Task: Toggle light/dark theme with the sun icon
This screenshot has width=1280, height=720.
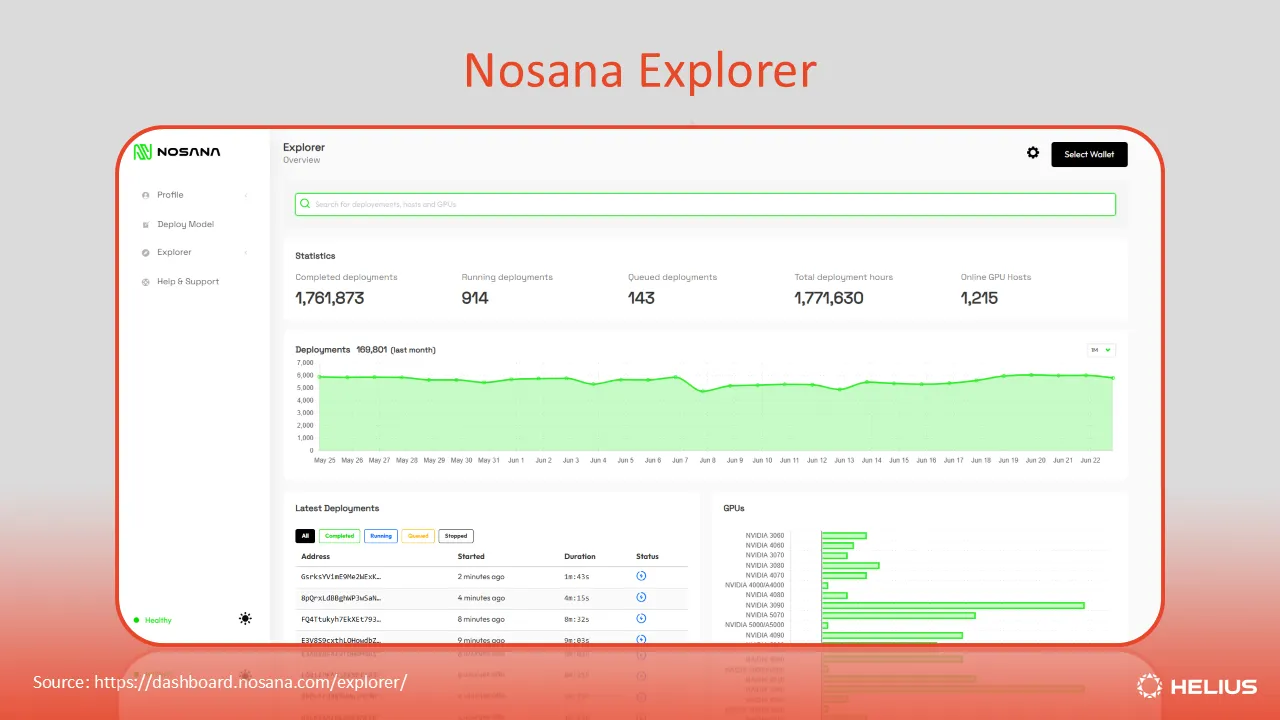Action: [x=245, y=619]
